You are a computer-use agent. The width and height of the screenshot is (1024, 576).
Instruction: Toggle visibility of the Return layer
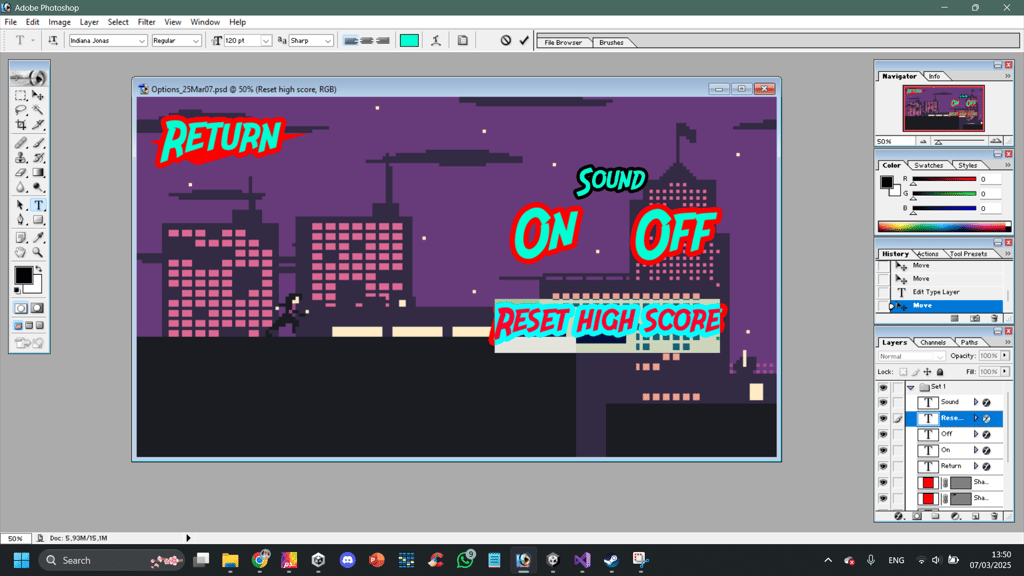pyautogui.click(x=883, y=466)
